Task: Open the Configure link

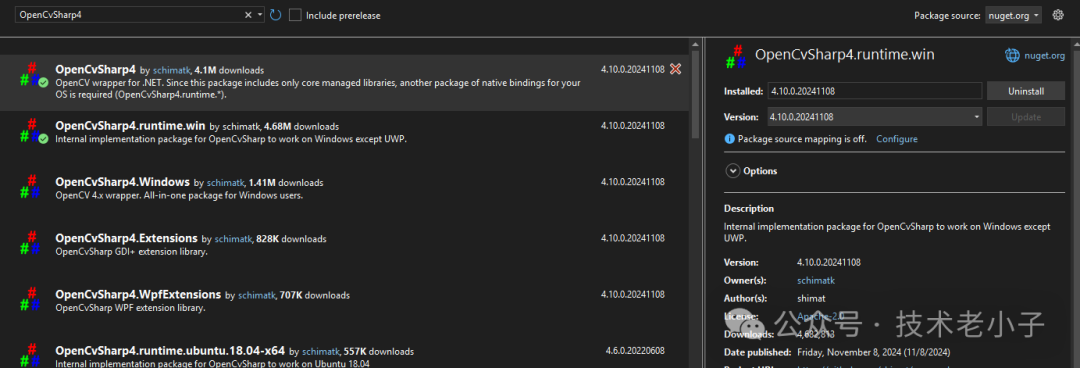Action: [897, 139]
